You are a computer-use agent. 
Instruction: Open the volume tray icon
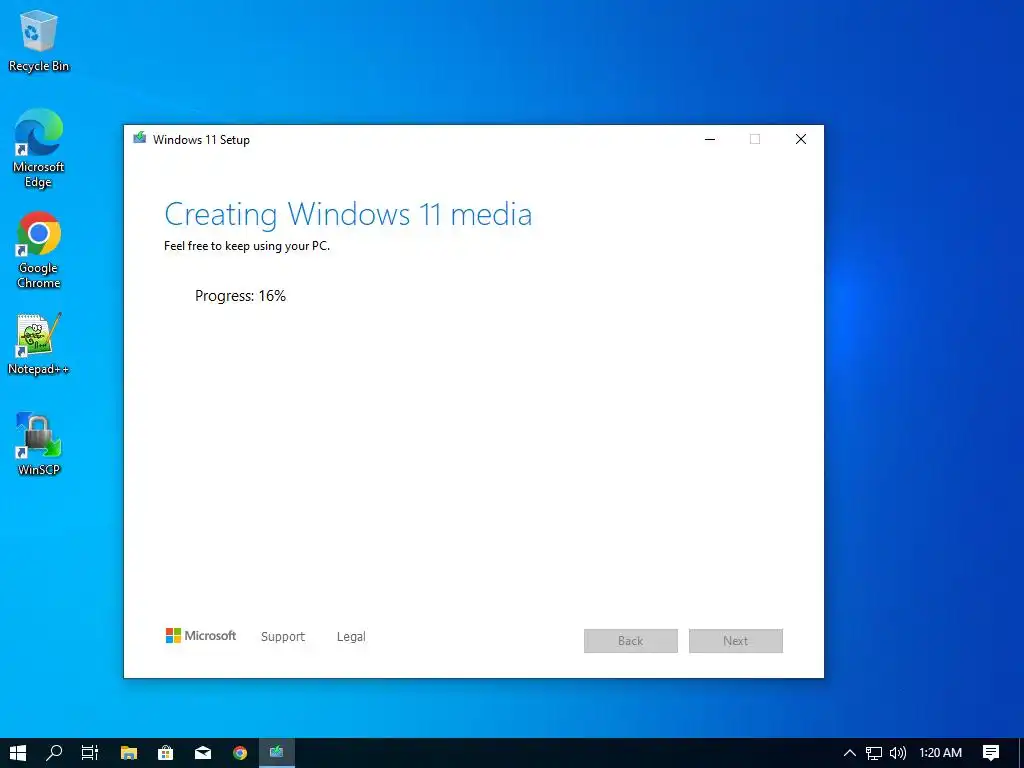click(x=898, y=753)
